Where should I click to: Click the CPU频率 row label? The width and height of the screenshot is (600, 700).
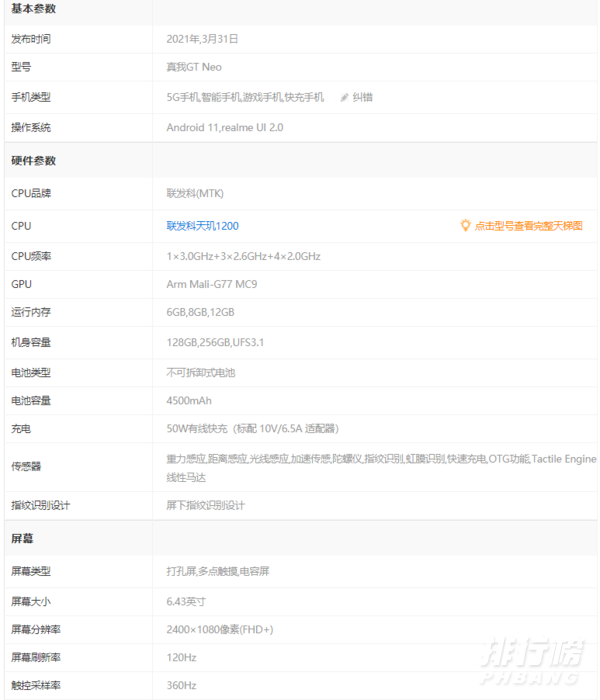pos(31,256)
